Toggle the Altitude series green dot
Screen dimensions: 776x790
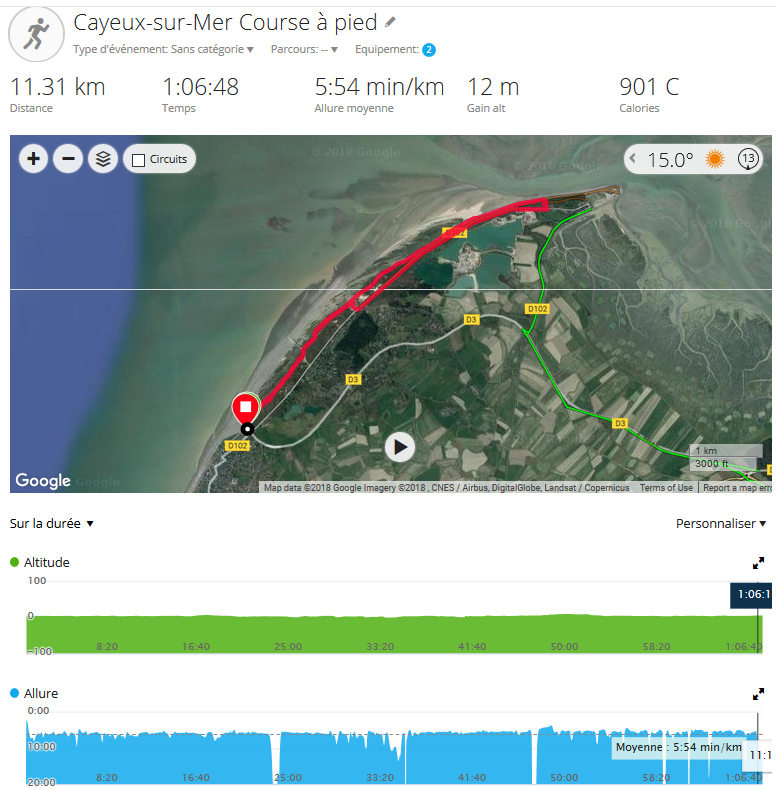(x=15, y=562)
